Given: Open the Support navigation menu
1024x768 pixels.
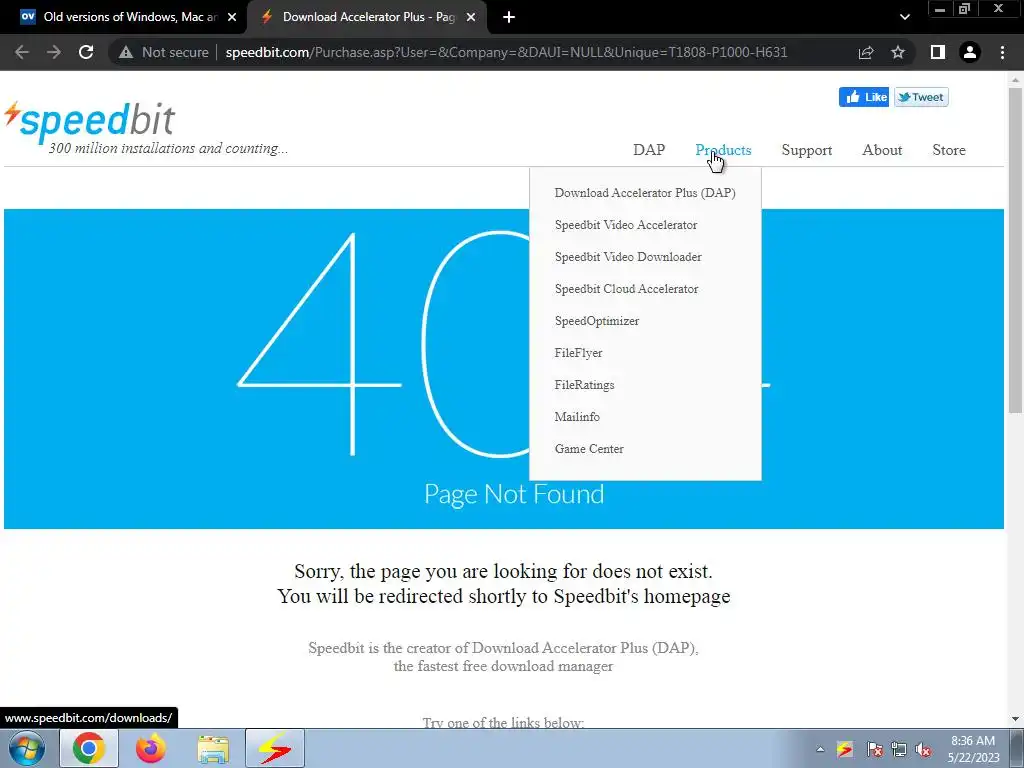Looking at the screenshot, I should pos(807,150).
